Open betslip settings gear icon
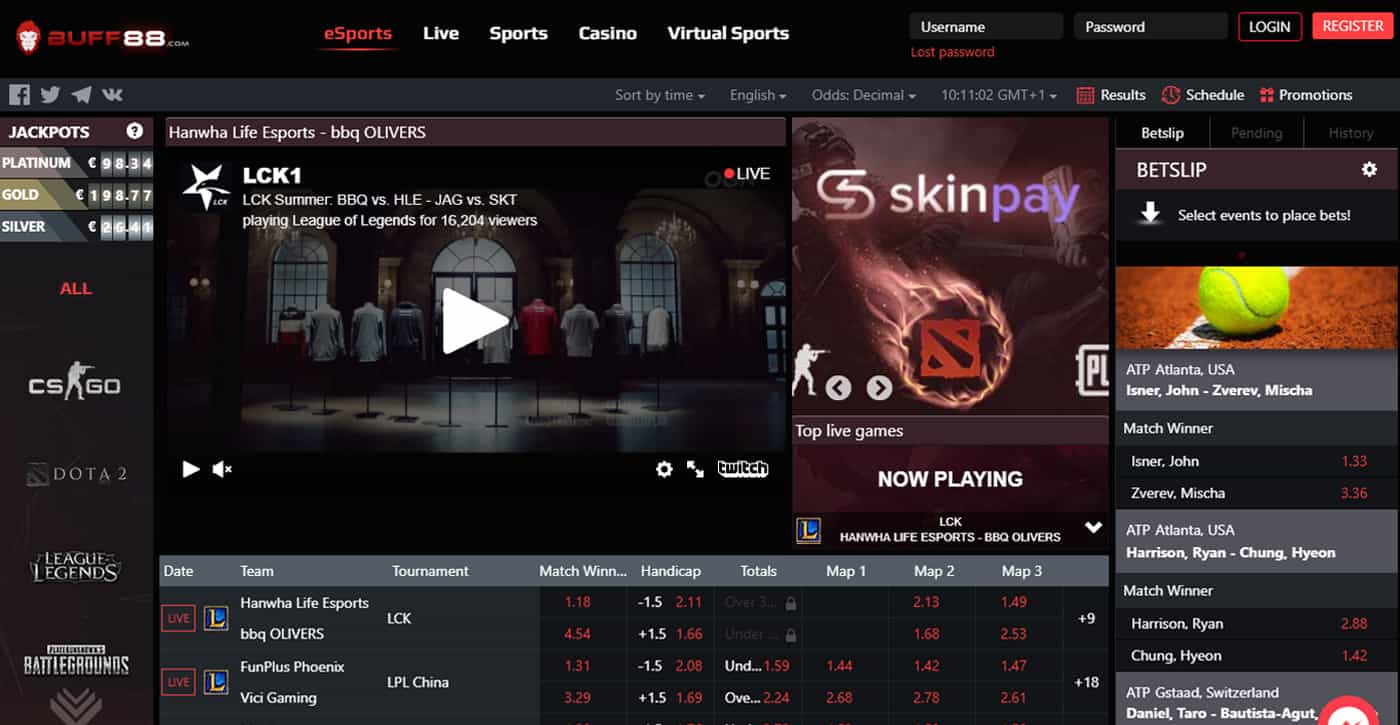This screenshot has width=1400, height=725. click(1369, 170)
